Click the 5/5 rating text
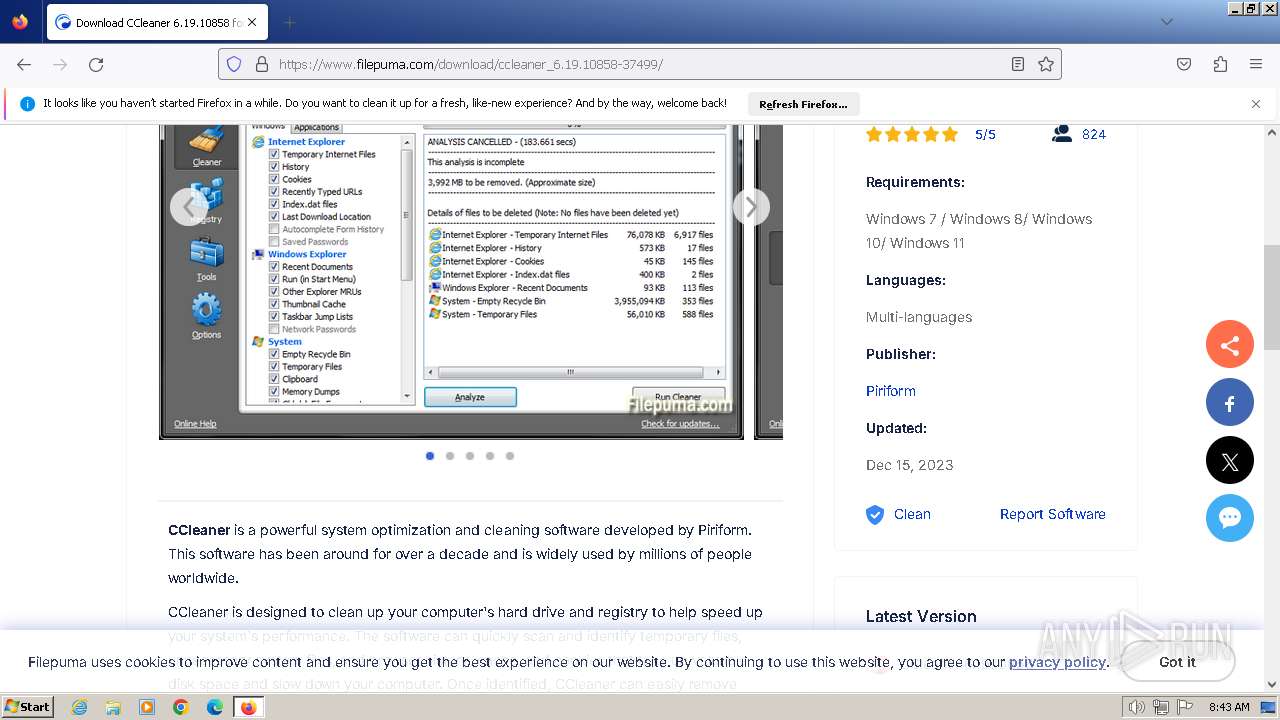Viewport: 1280px width, 720px height. click(985, 134)
